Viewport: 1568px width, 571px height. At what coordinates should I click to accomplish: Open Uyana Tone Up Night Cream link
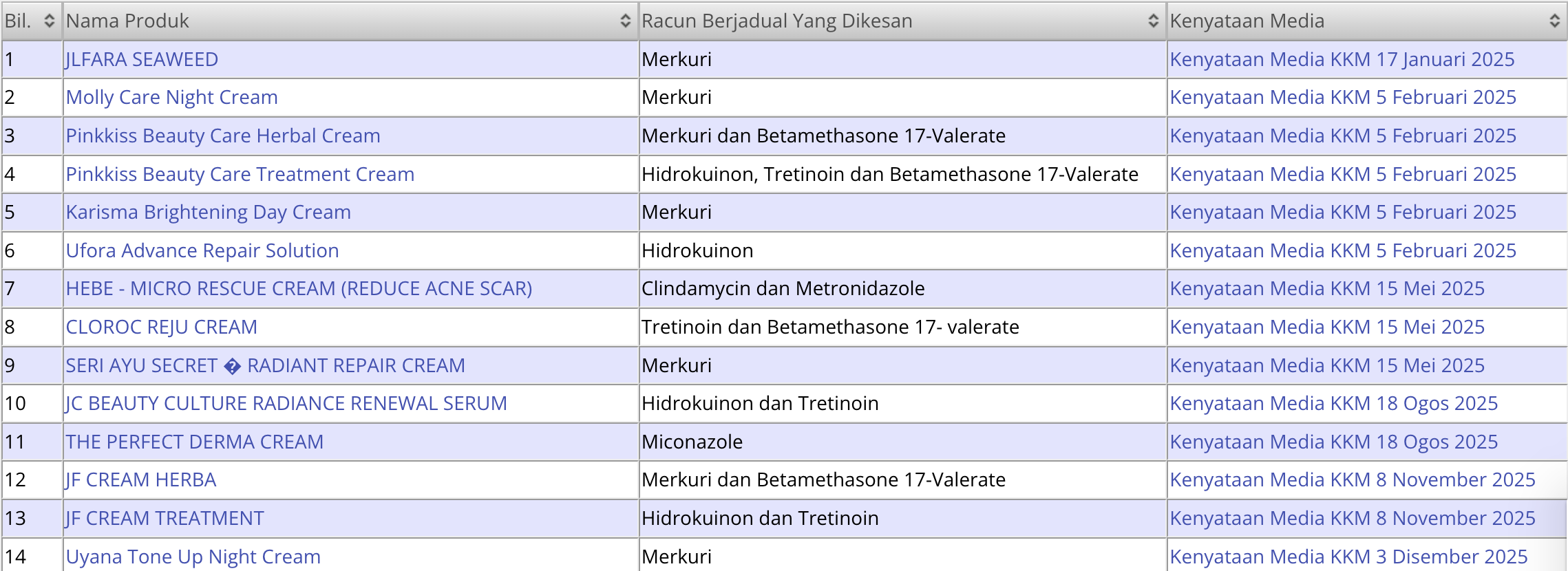pos(193,557)
